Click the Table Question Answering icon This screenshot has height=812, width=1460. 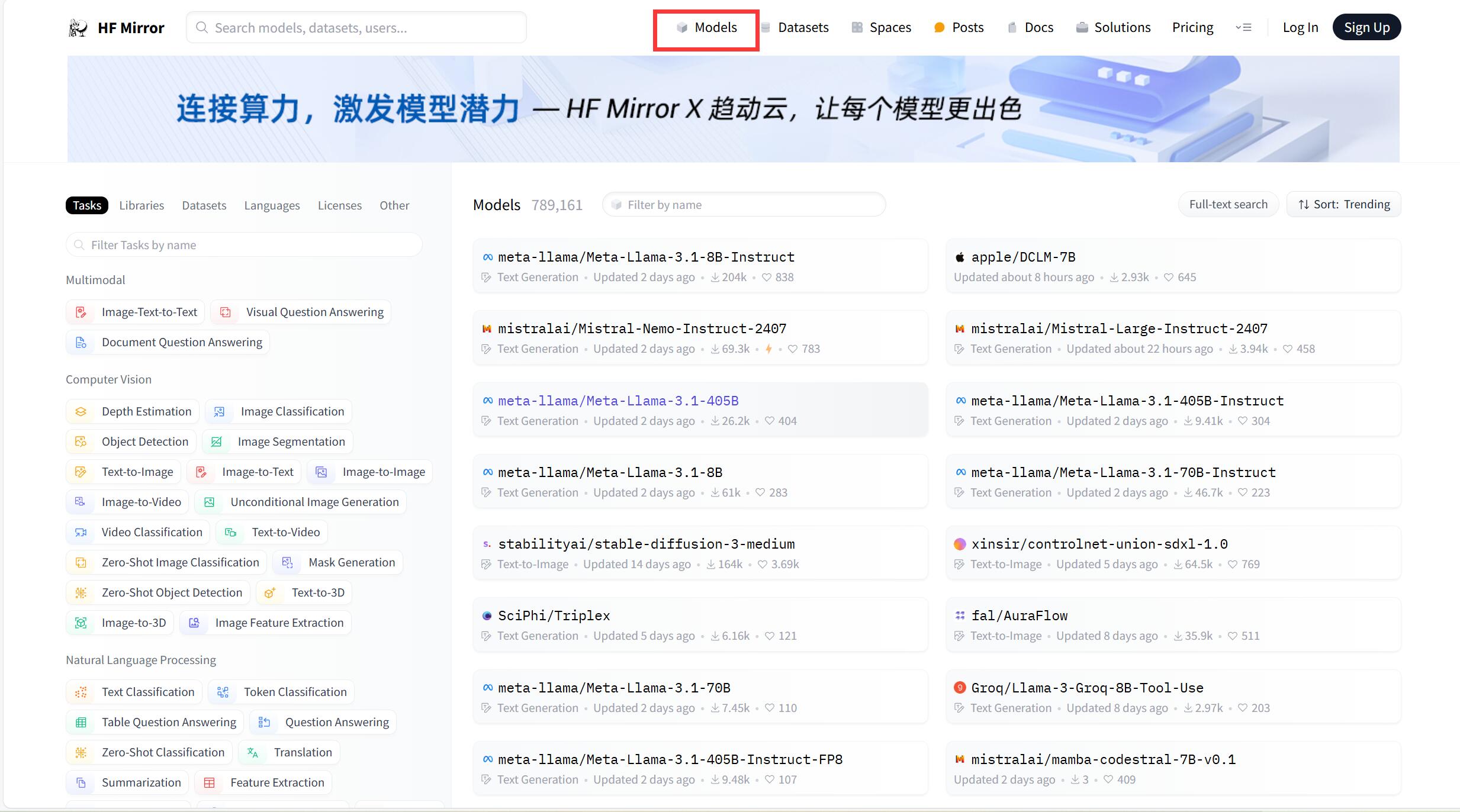tap(81, 722)
